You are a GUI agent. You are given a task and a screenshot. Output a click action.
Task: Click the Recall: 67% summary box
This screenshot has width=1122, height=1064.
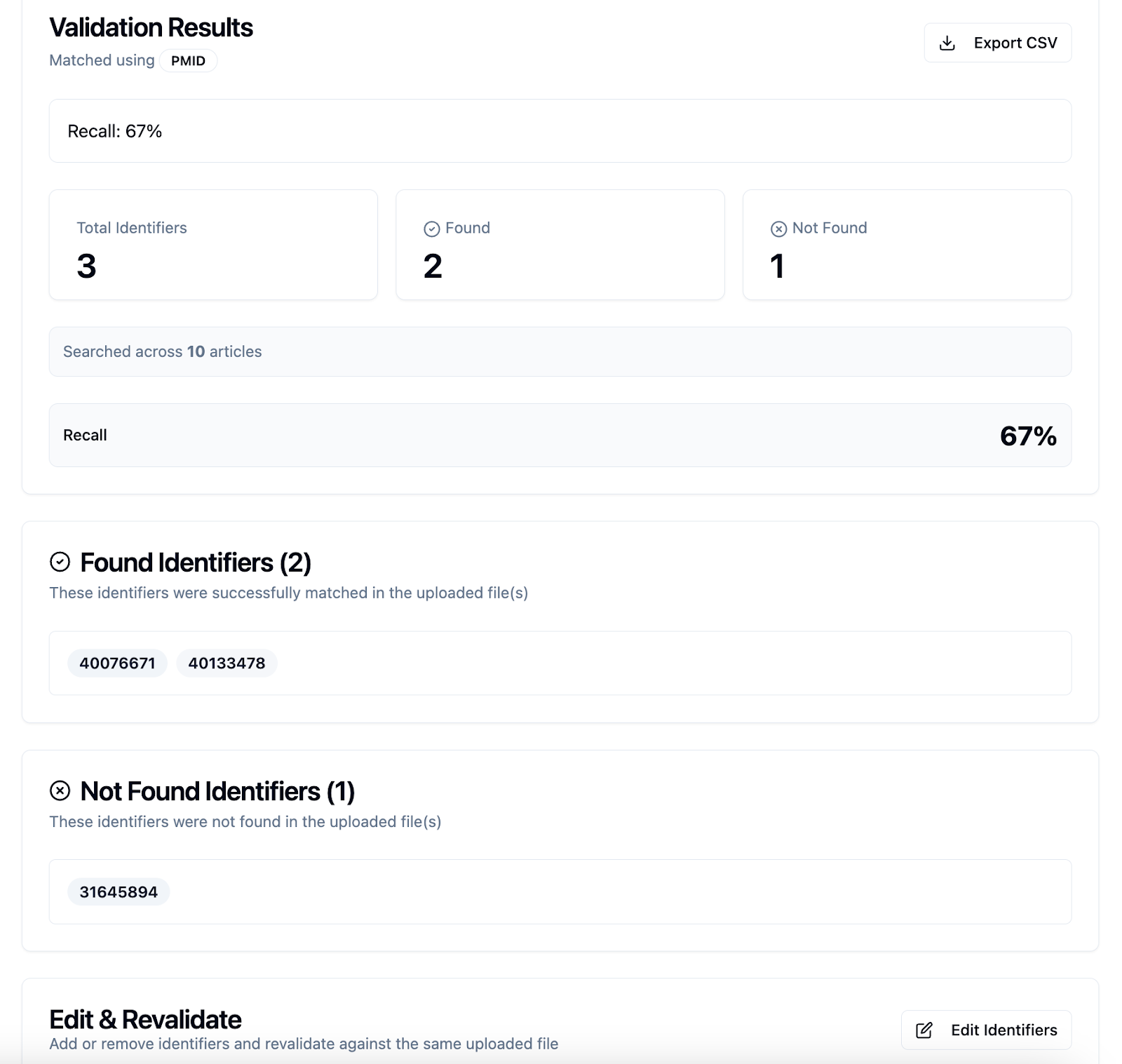[x=560, y=131]
